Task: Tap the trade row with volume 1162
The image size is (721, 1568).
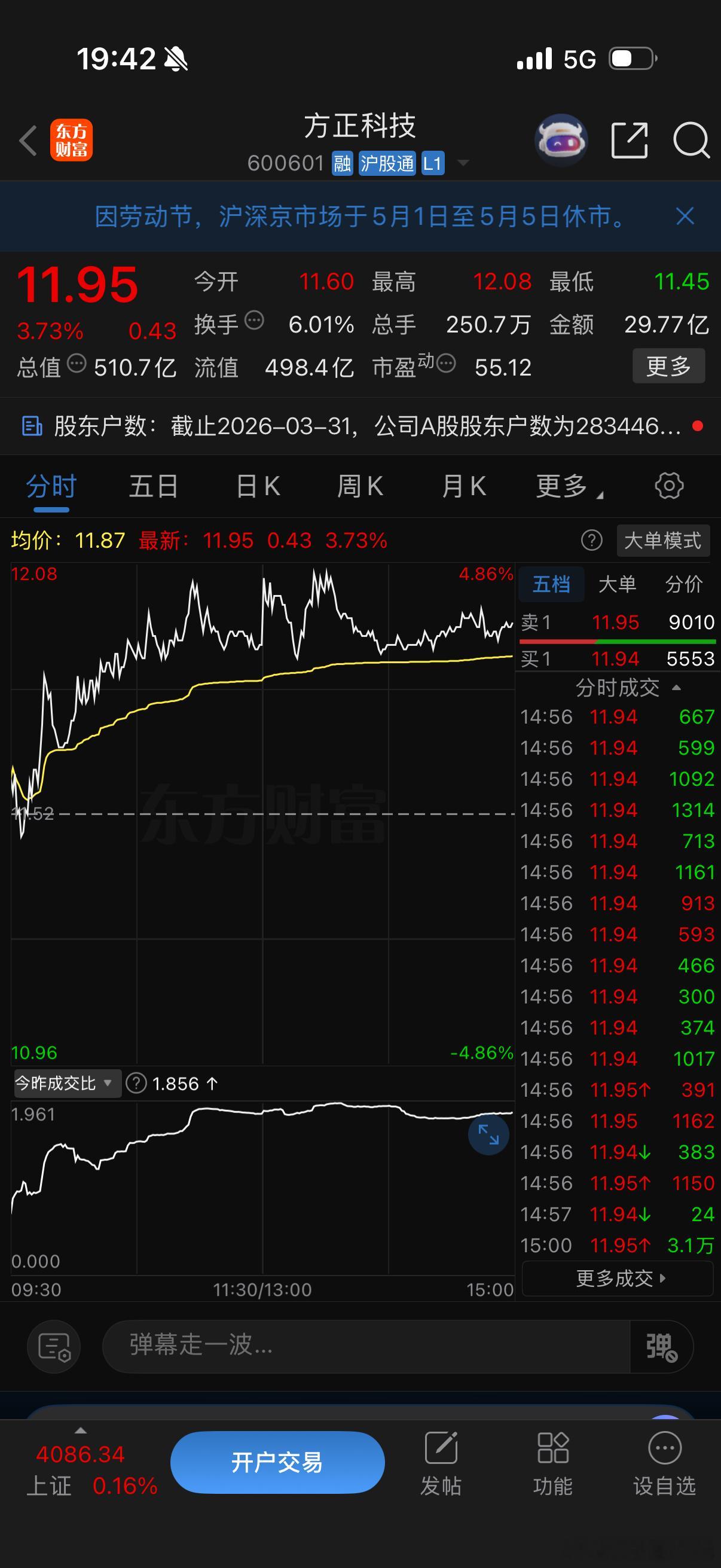Action: coord(618,1121)
